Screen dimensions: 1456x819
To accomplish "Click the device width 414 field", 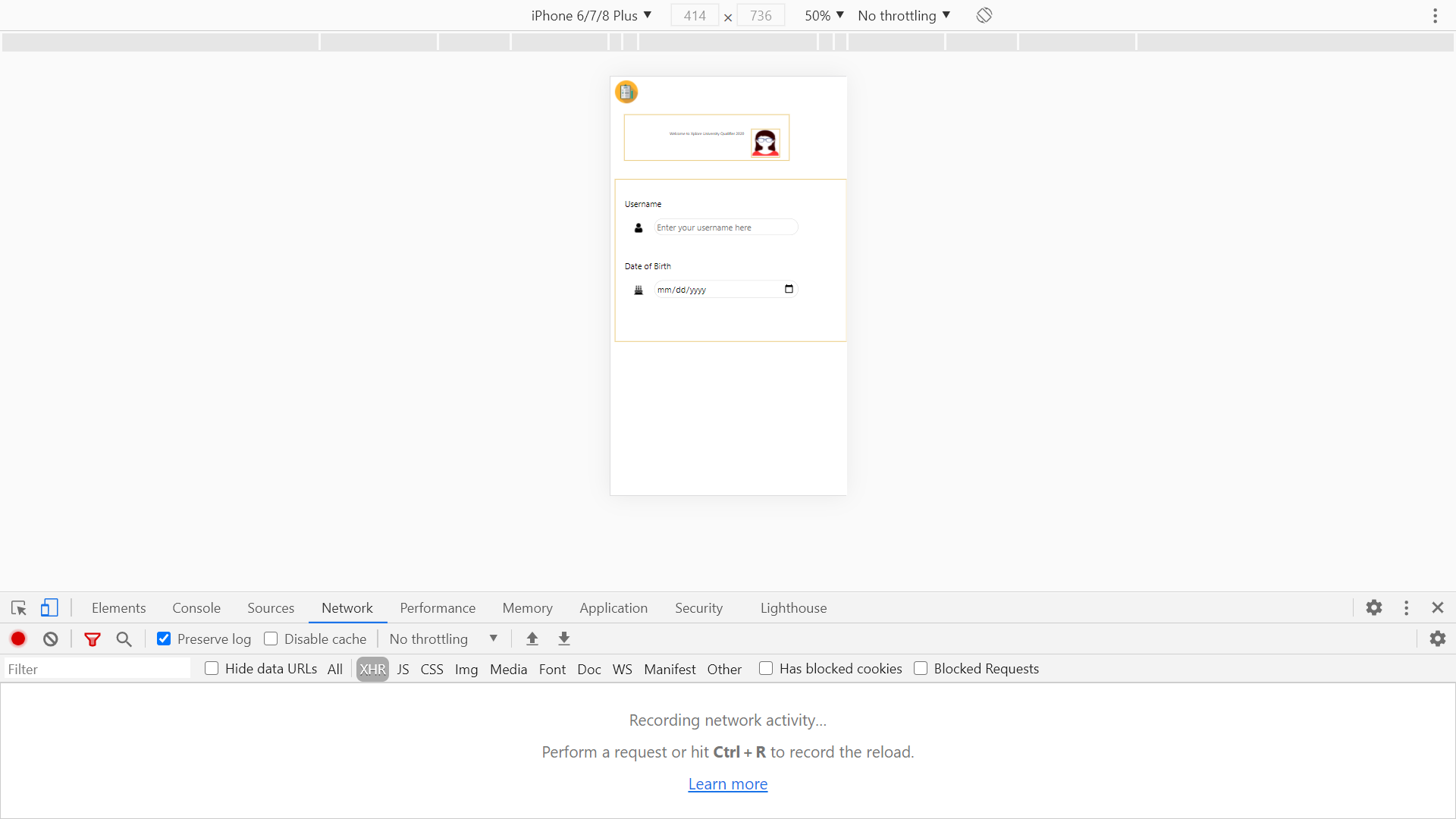I will (695, 15).
